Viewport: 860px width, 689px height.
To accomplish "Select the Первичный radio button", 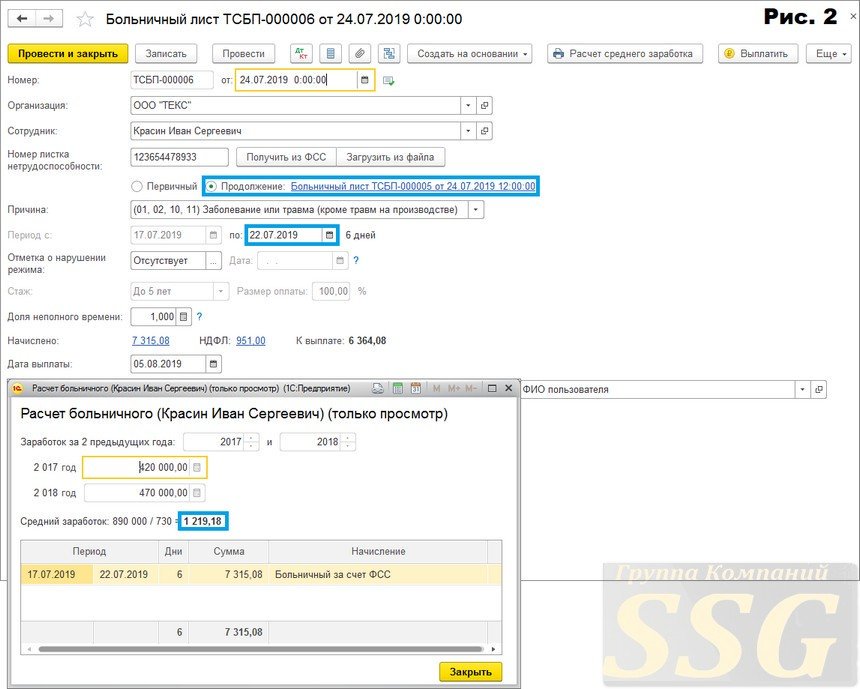I will point(138,186).
